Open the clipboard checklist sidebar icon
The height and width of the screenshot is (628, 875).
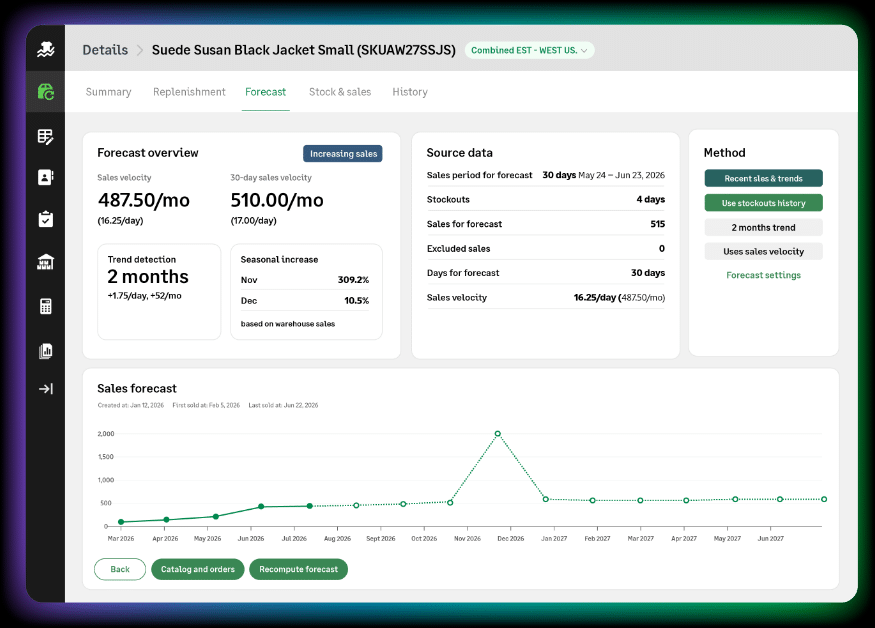46,219
